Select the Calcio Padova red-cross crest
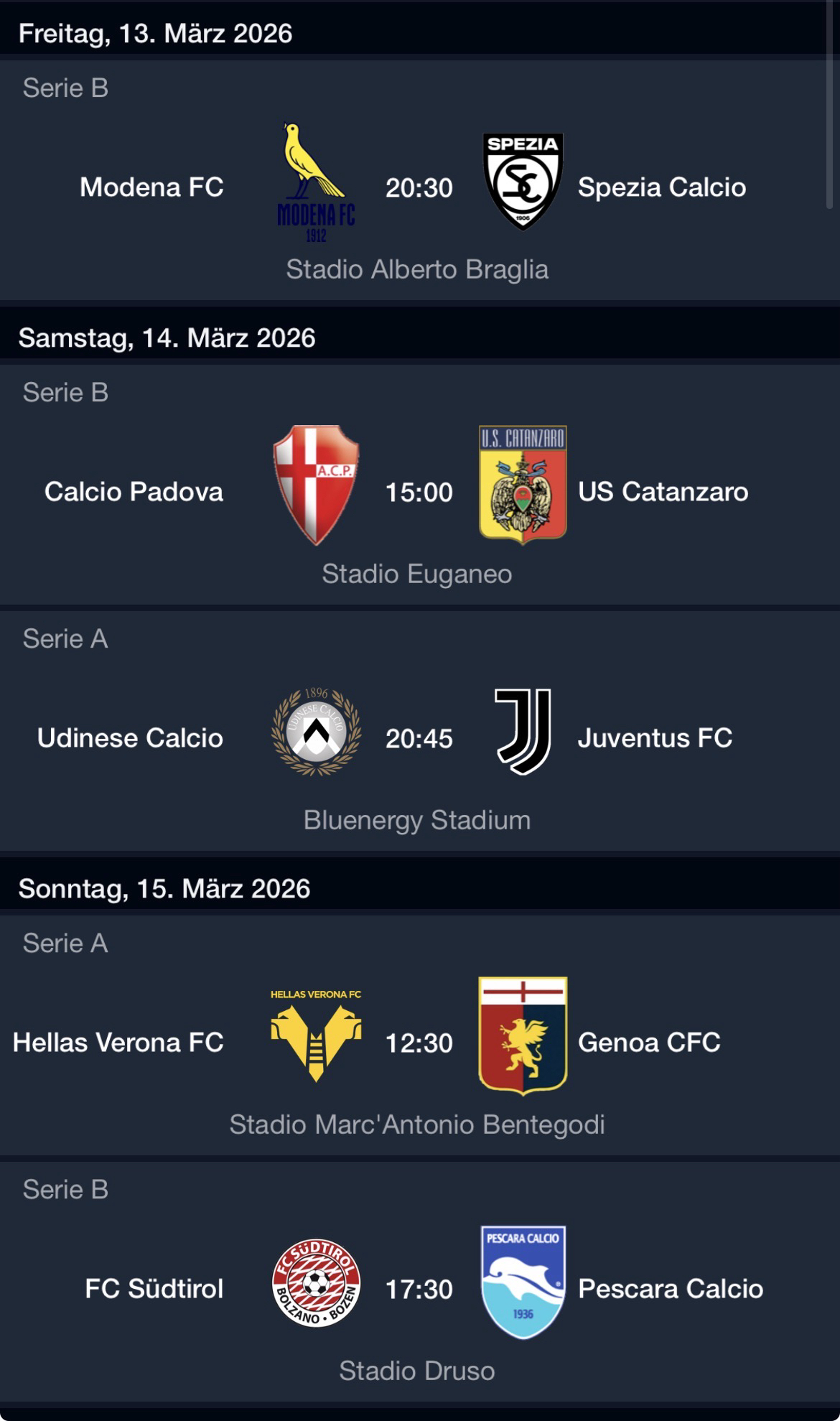 click(x=316, y=485)
